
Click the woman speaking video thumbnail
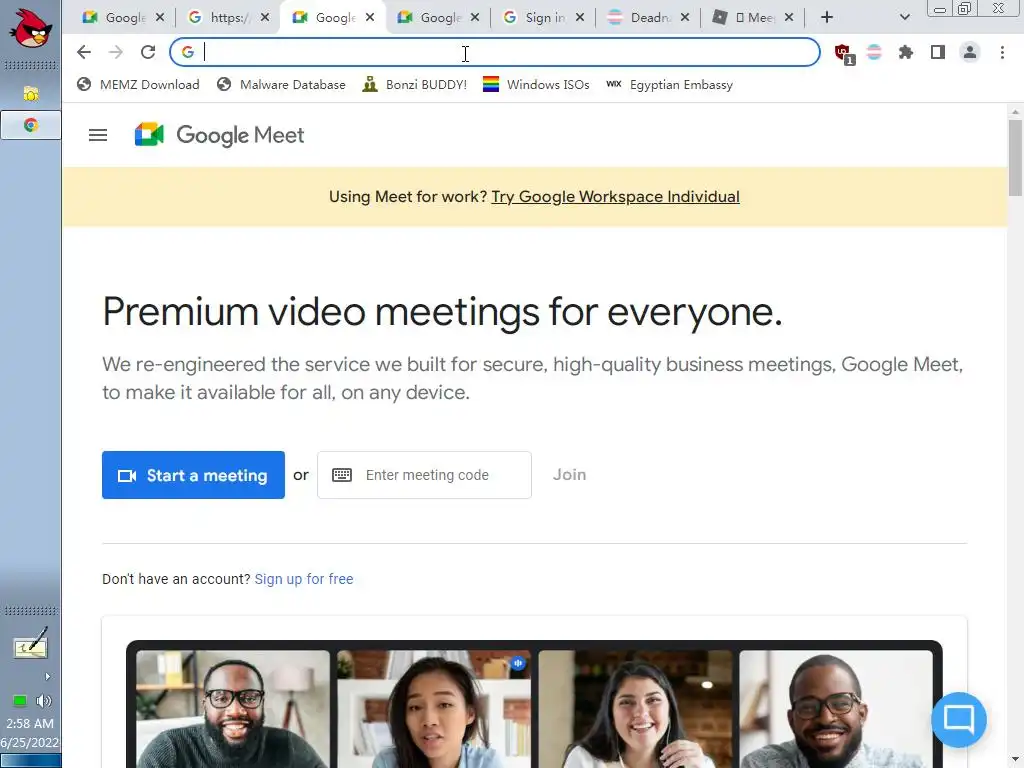[434, 709]
